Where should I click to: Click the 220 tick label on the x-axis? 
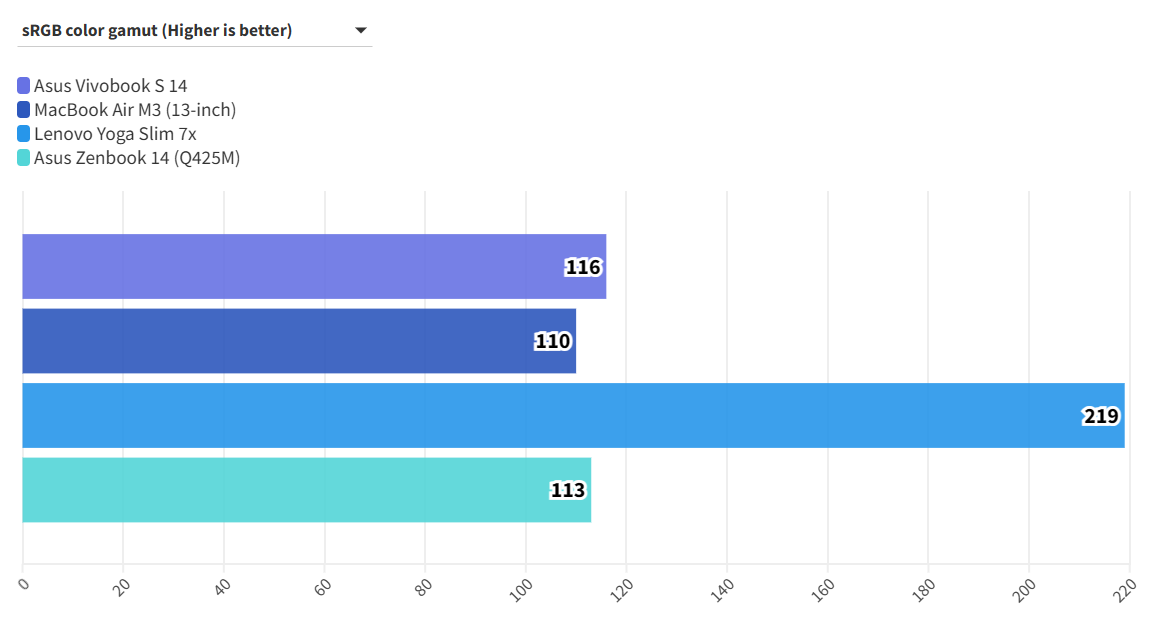[x=1124, y=589]
